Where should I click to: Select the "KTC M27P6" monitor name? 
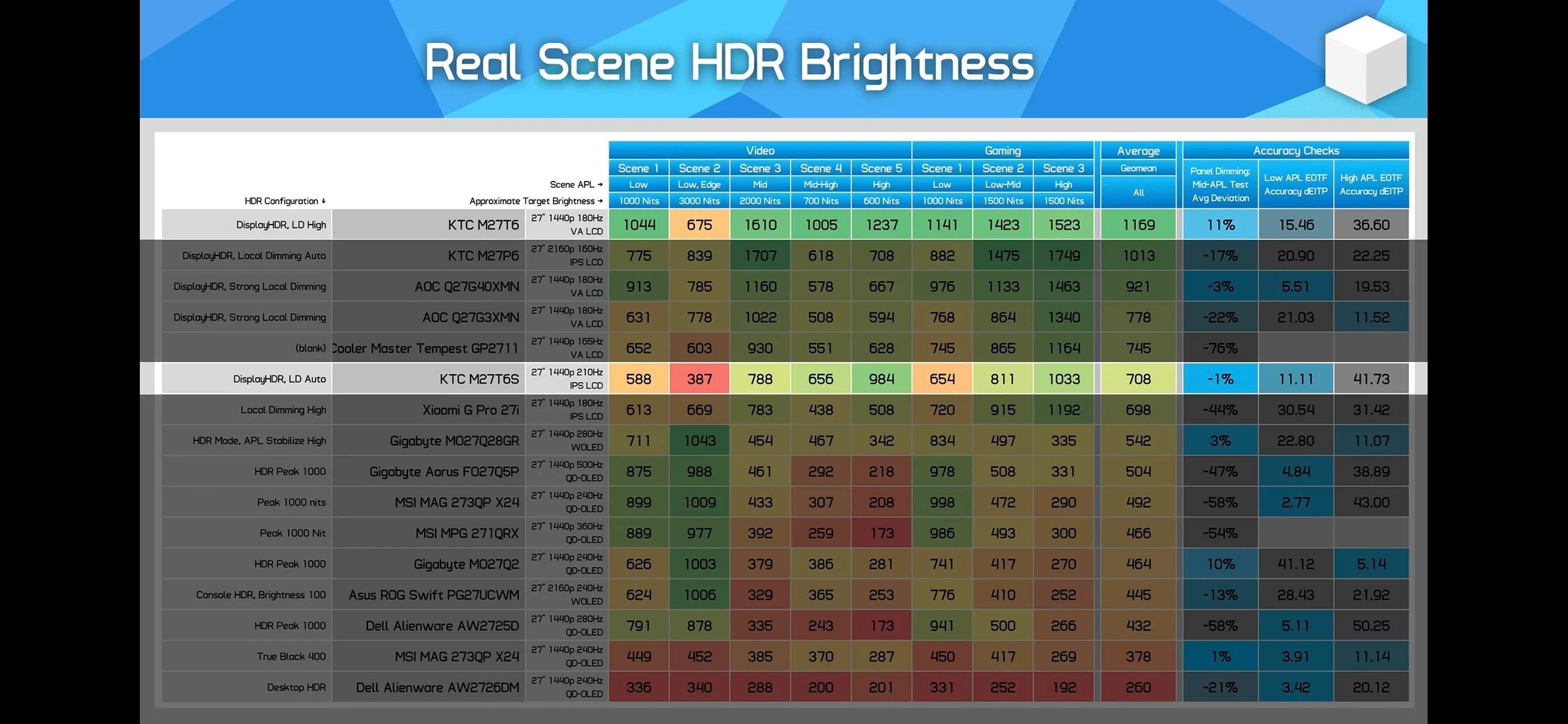click(x=483, y=255)
